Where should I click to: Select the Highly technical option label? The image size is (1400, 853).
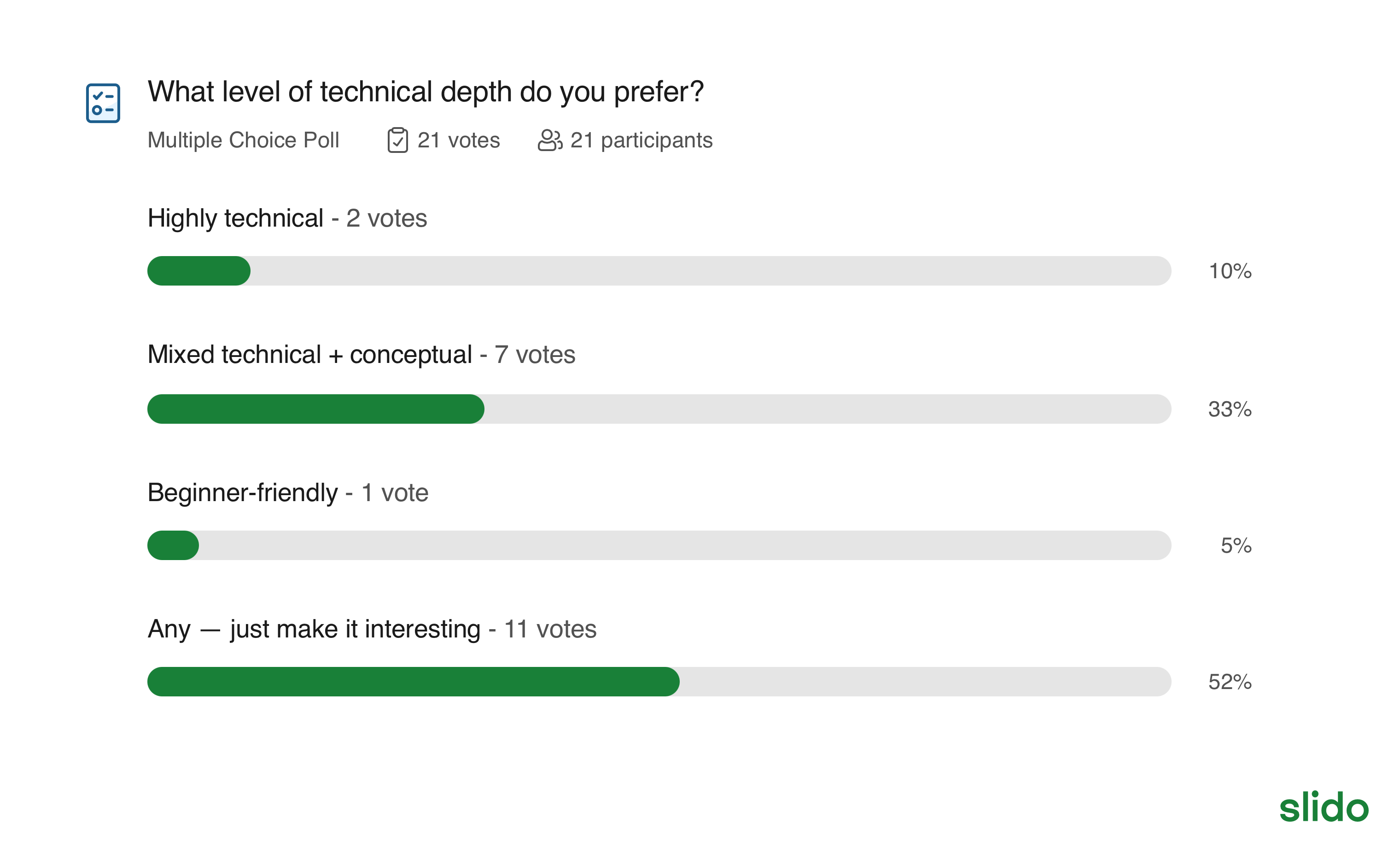[235, 218]
